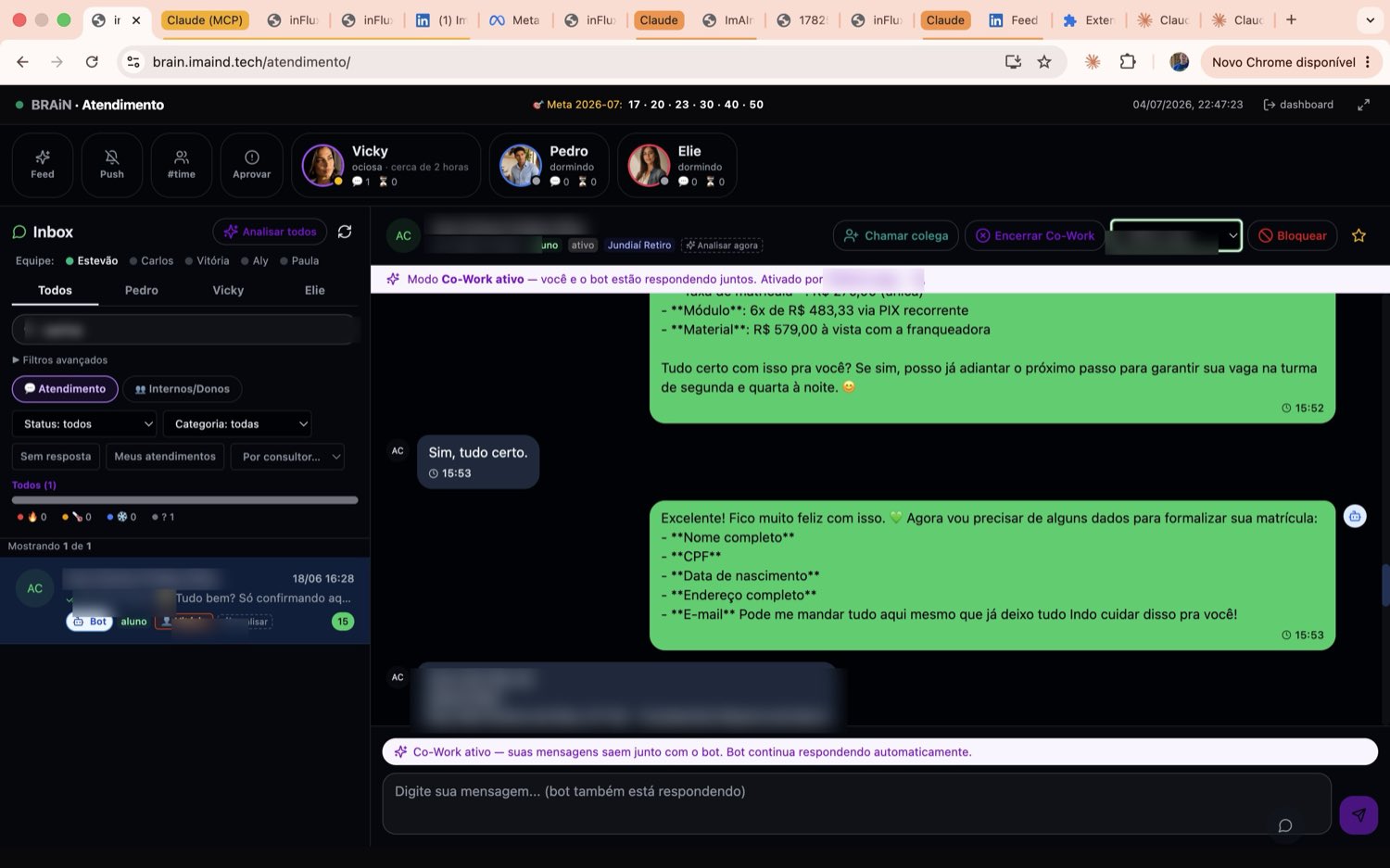Screen dimensions: 1390x868
Task: Switch to the Pedro inbox tab
Action: [142, 290]
